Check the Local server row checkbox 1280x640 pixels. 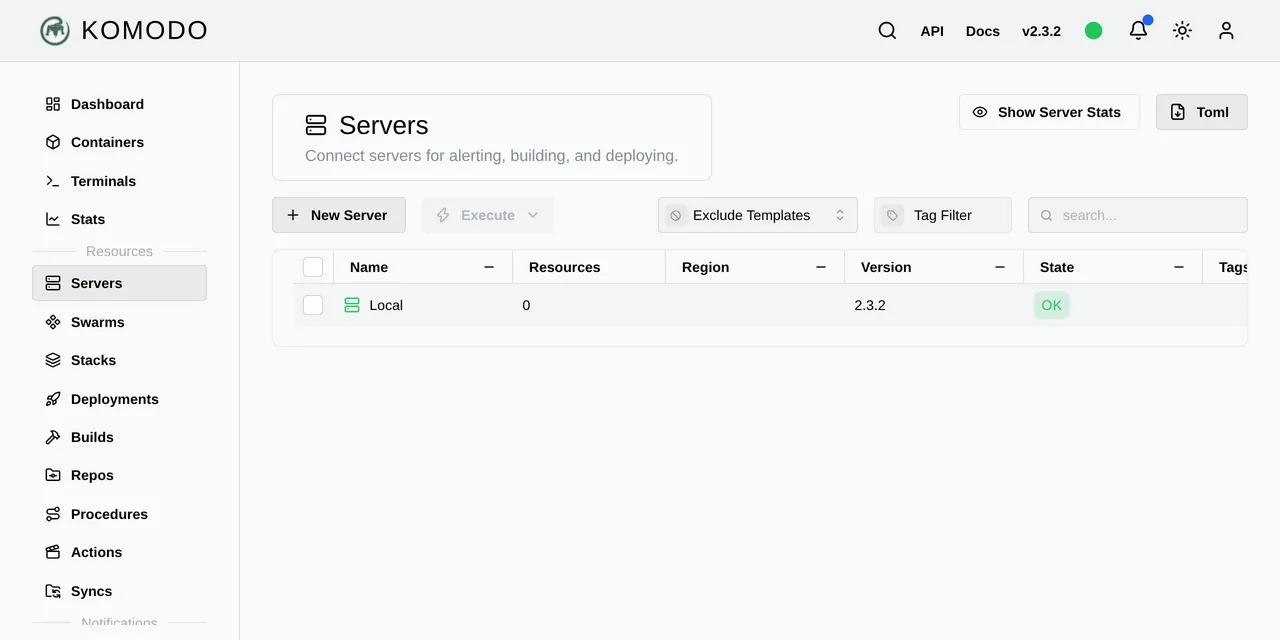click(313, 305)
